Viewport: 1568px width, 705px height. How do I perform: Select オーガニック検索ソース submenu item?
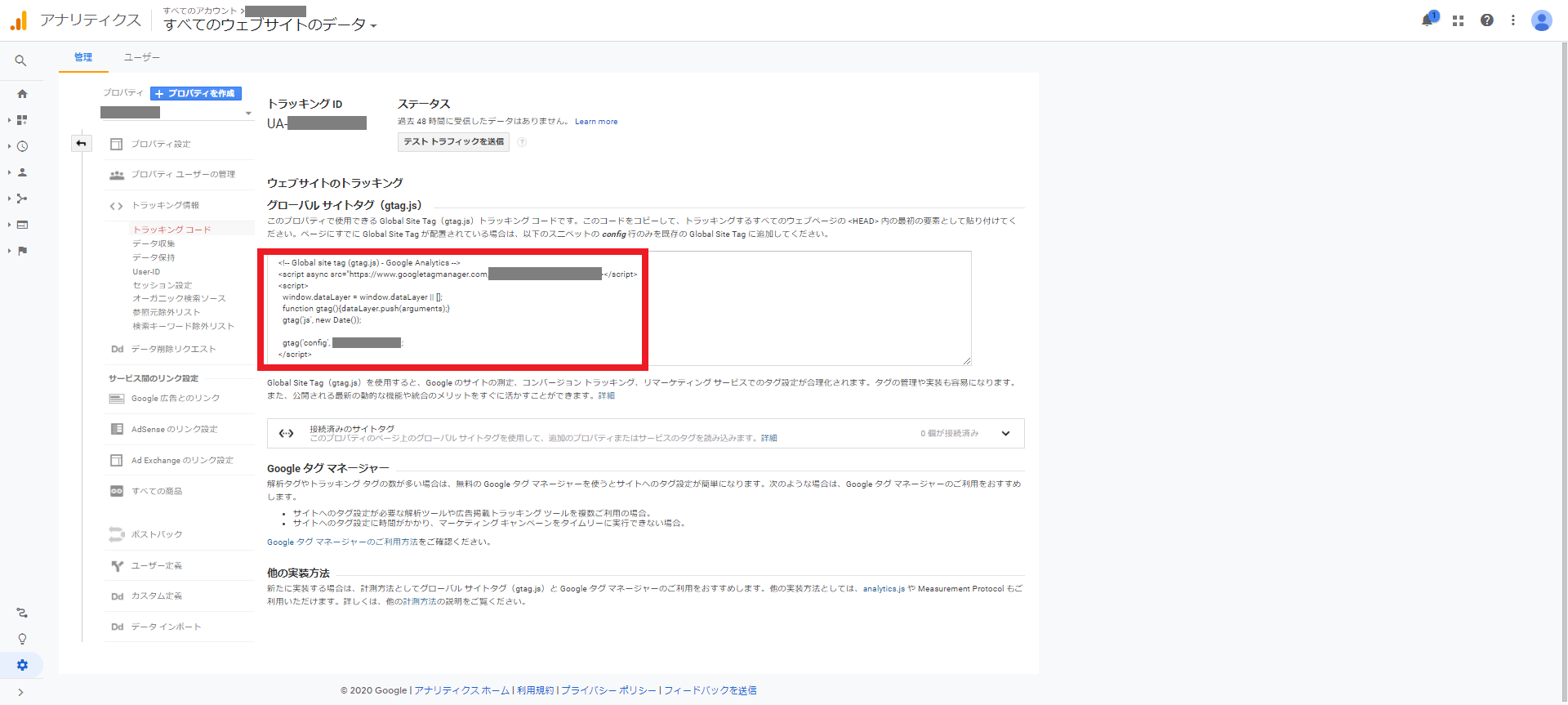(x=179, y=298)
